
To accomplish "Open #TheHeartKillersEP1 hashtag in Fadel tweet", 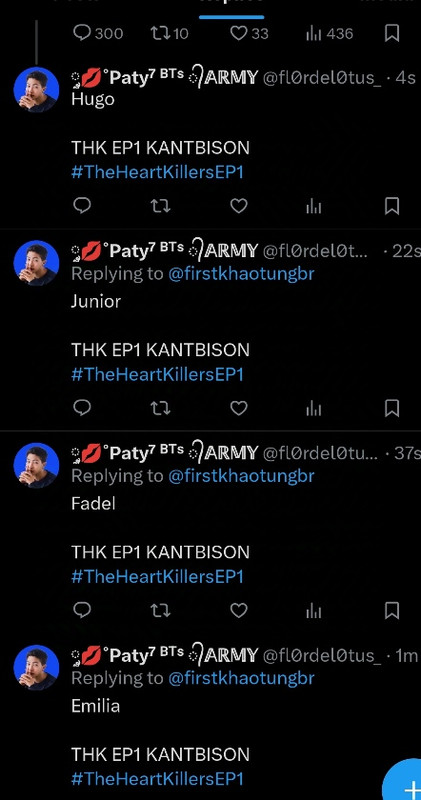I will [x=158, y=577].
